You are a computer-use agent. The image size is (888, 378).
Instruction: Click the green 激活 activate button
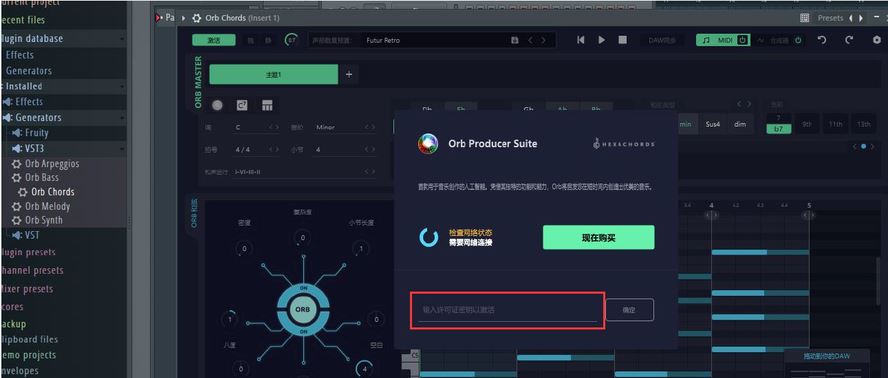click(214, 40)
